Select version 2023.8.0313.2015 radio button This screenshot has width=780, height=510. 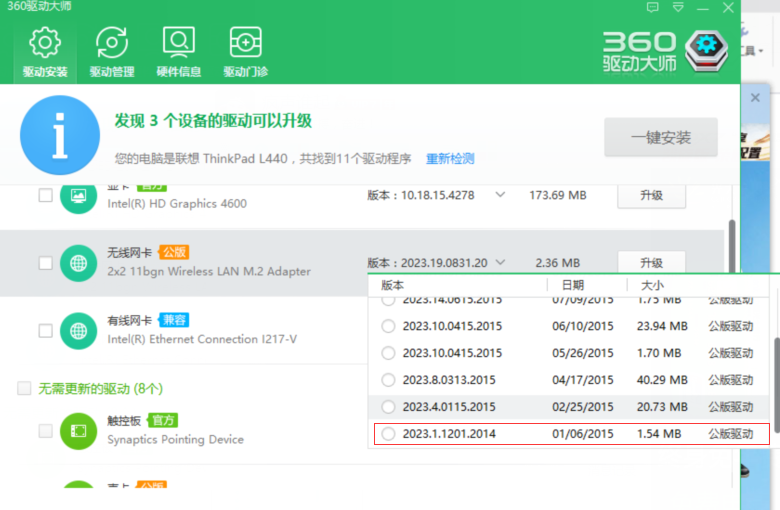[388, 380]
